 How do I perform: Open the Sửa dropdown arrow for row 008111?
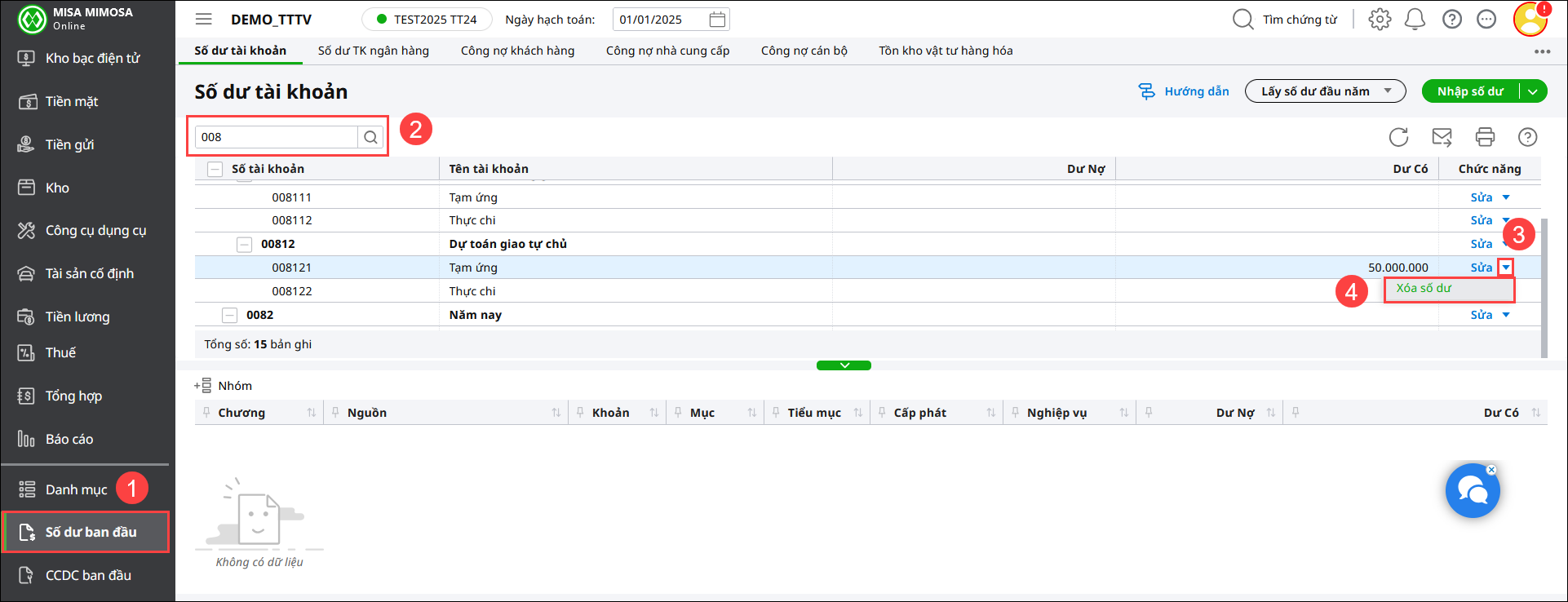click(1506, 197)
